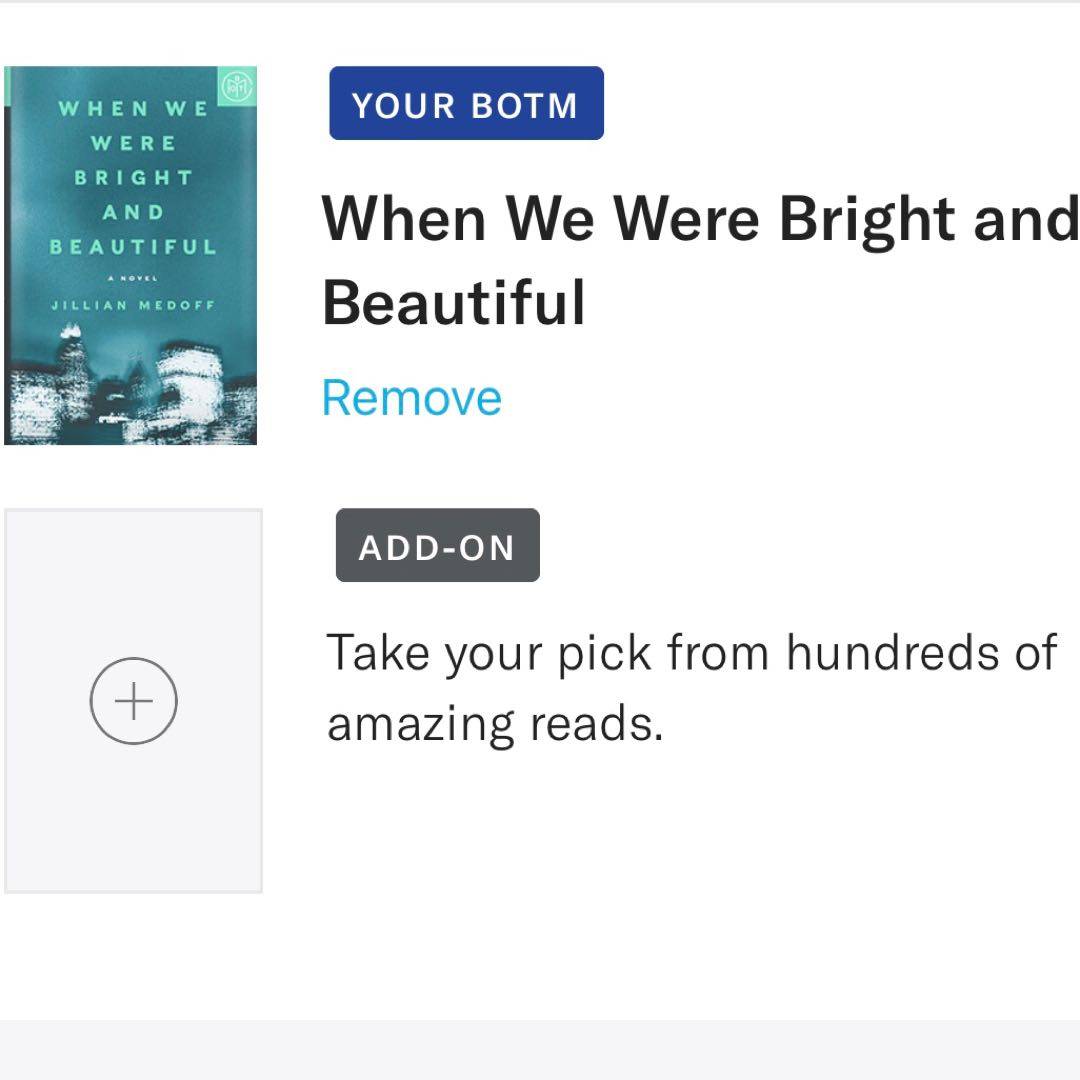Click 'A Novel' subtitle on the cover
The height and width of the screenshot is (1080, 1080).
coord(133,280)
